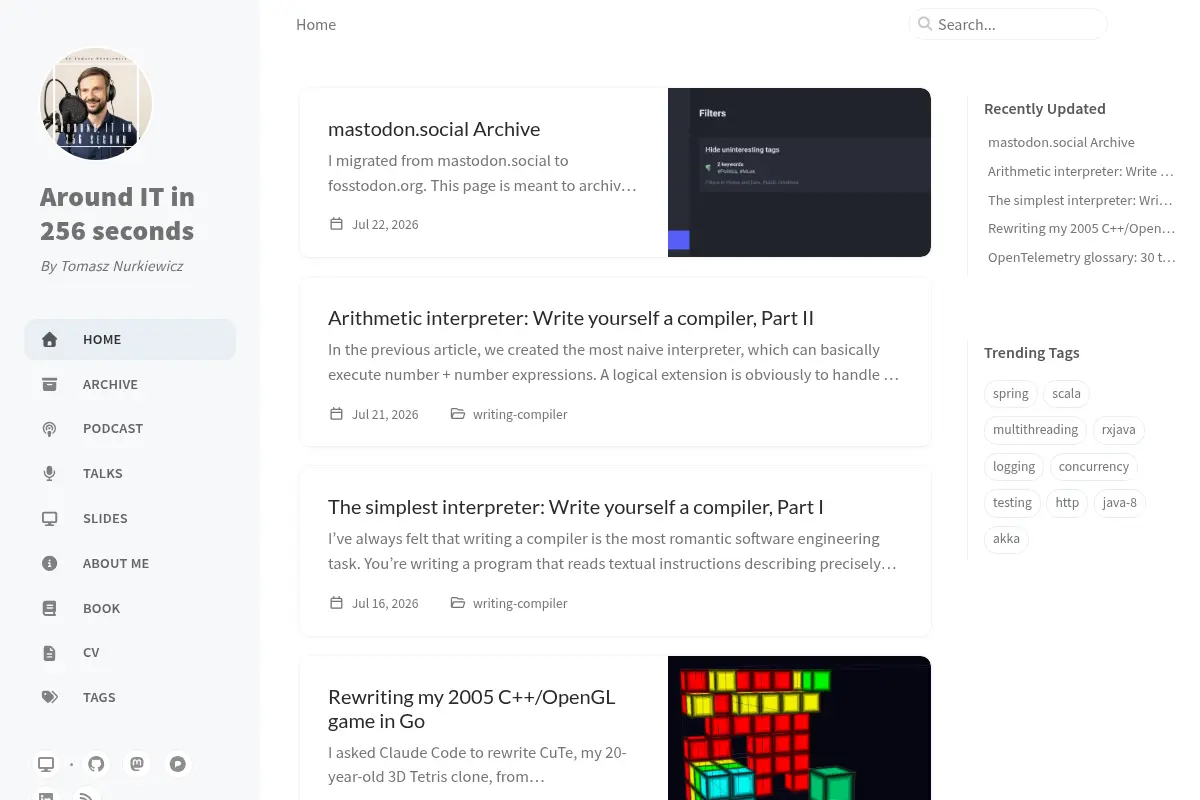
Task: Click the Book icon in sidebar
Action: click(49, 608)
